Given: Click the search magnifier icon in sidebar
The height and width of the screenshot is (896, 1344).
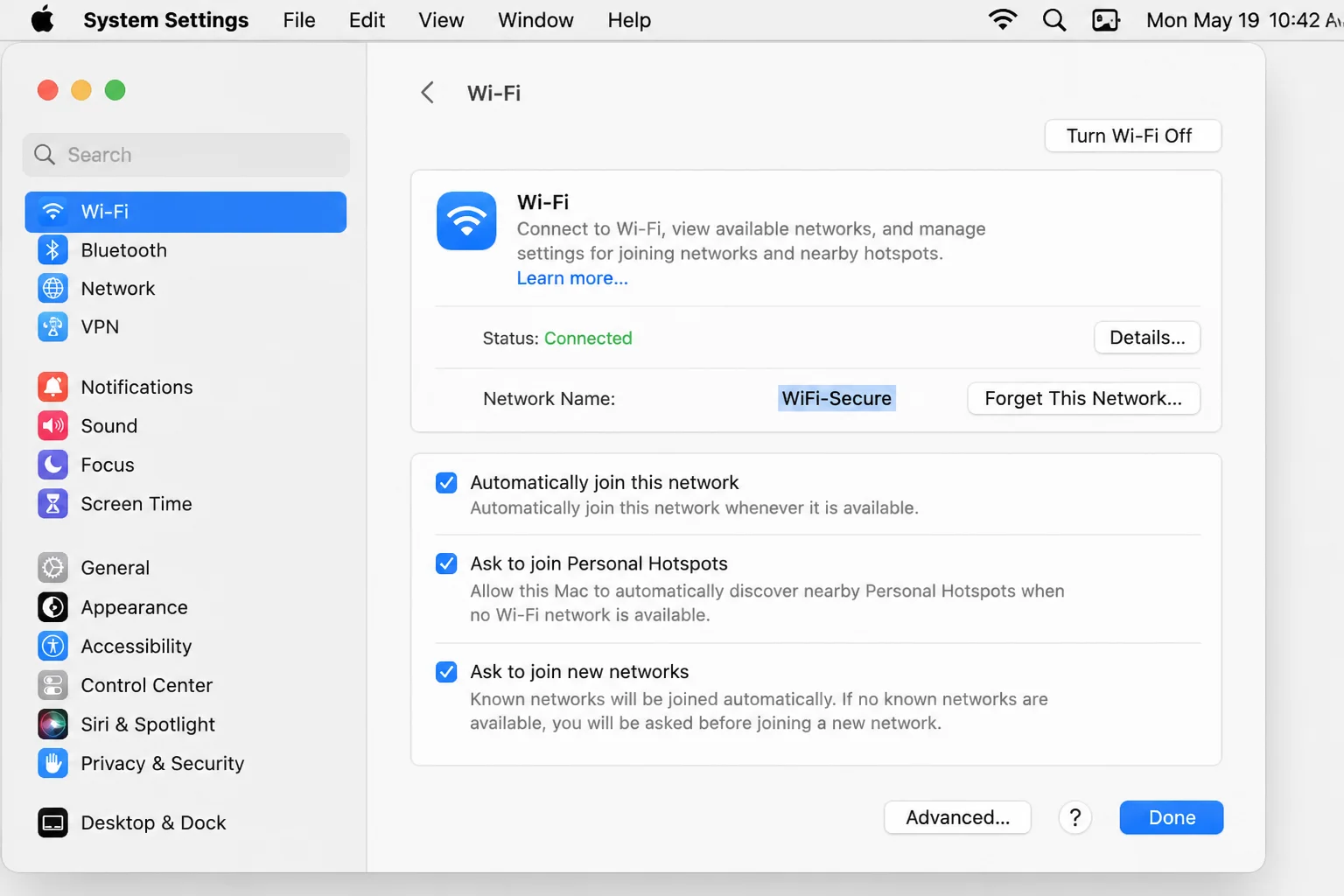Looking at the screenshot, I should click(x=45, y=155).
